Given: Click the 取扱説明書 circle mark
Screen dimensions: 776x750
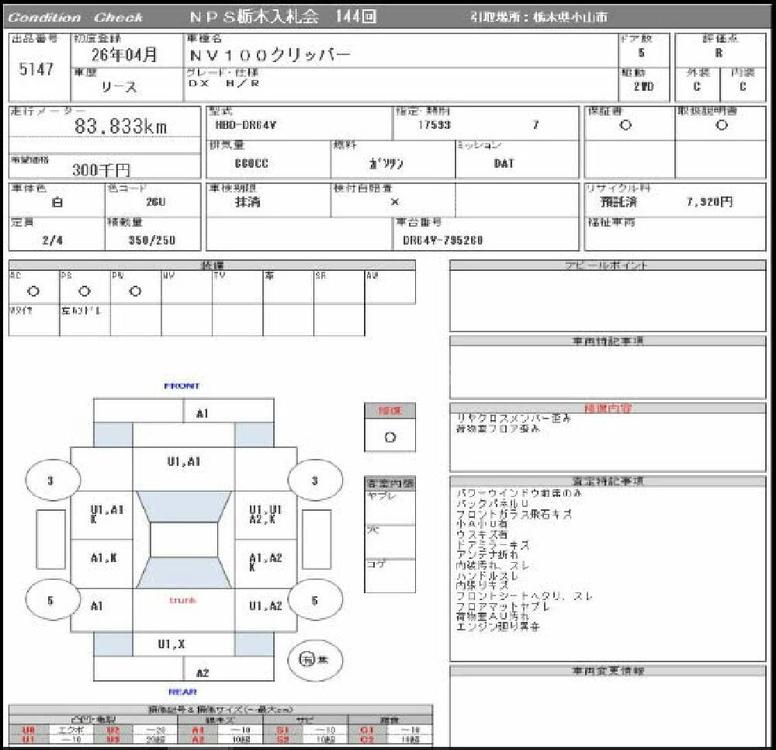Looking at the screenshot, I should tap(722, 126).
